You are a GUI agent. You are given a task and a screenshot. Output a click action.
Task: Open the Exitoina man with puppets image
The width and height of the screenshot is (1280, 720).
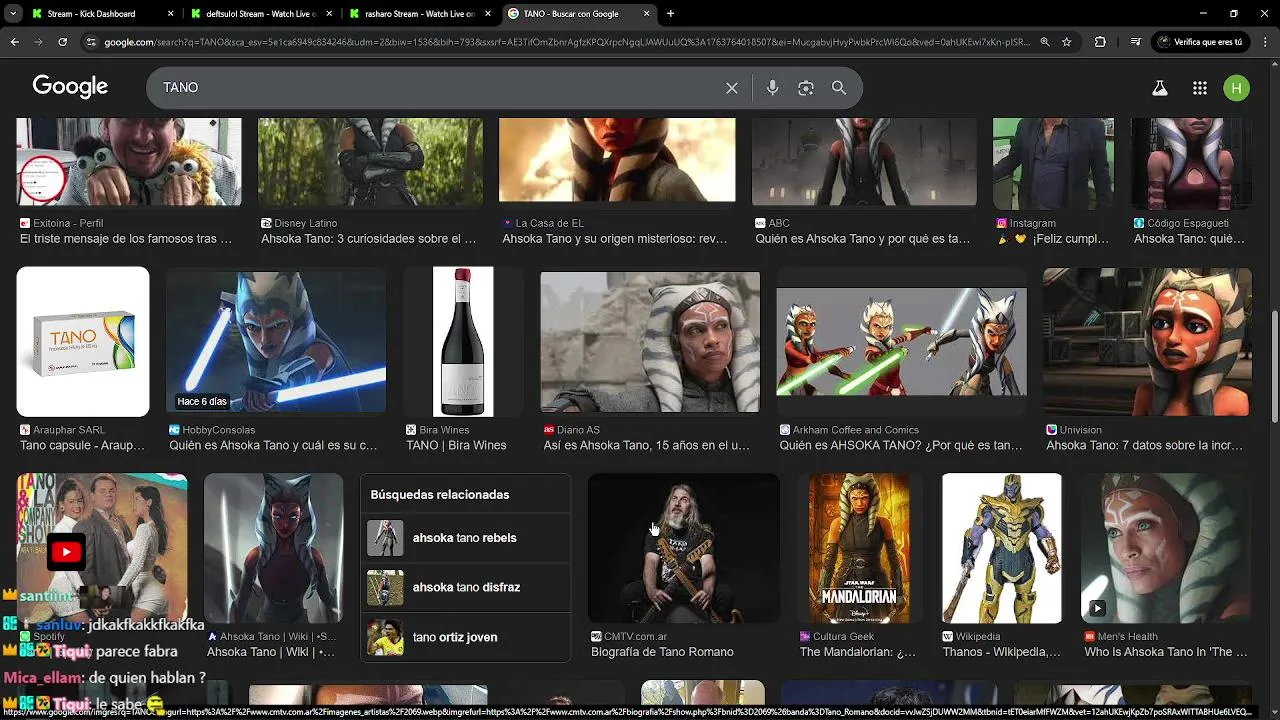pyautogui.click(x=129, y=161)
